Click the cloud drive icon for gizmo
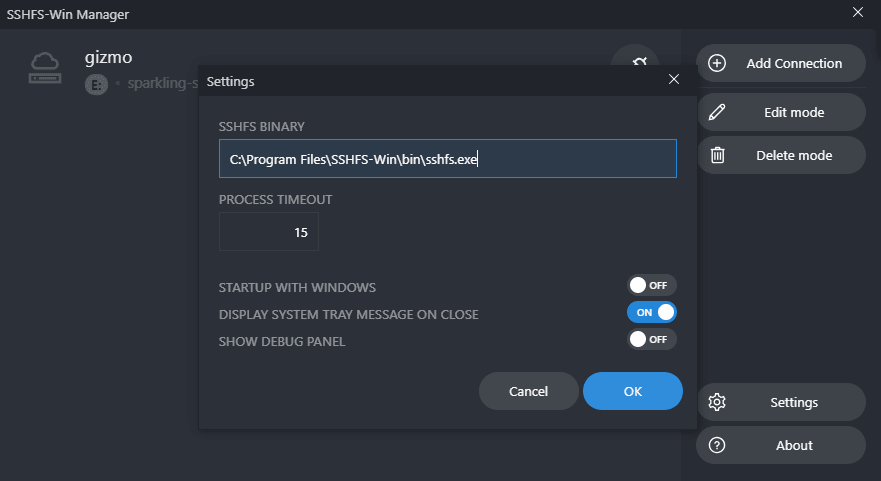This screenshot has height=481, width=881. pos(45,68)
